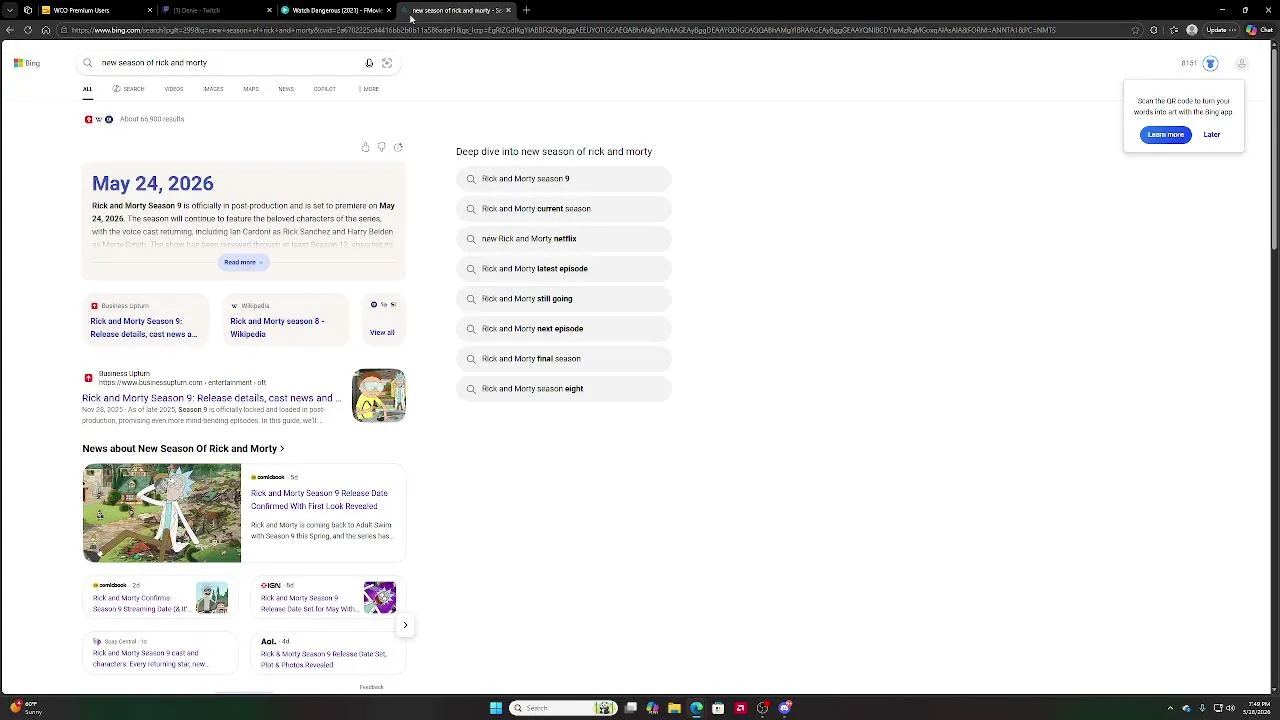This screenshot has width=1280, height=720.
Task: Select suggestion Rick and Morty final season
Action: click(x=564, y=359)
